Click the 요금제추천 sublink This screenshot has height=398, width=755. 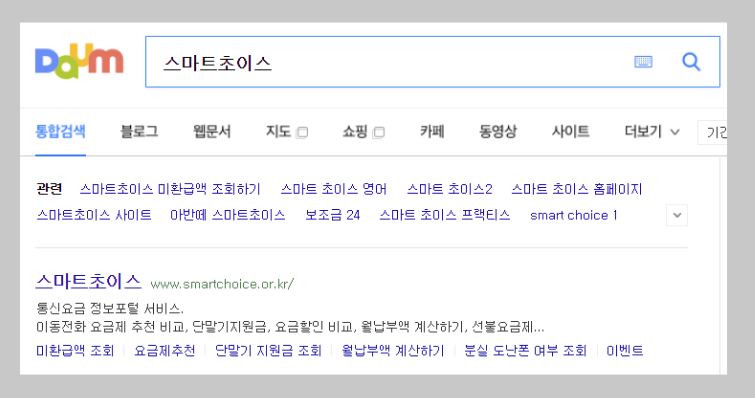click(165, 350)
